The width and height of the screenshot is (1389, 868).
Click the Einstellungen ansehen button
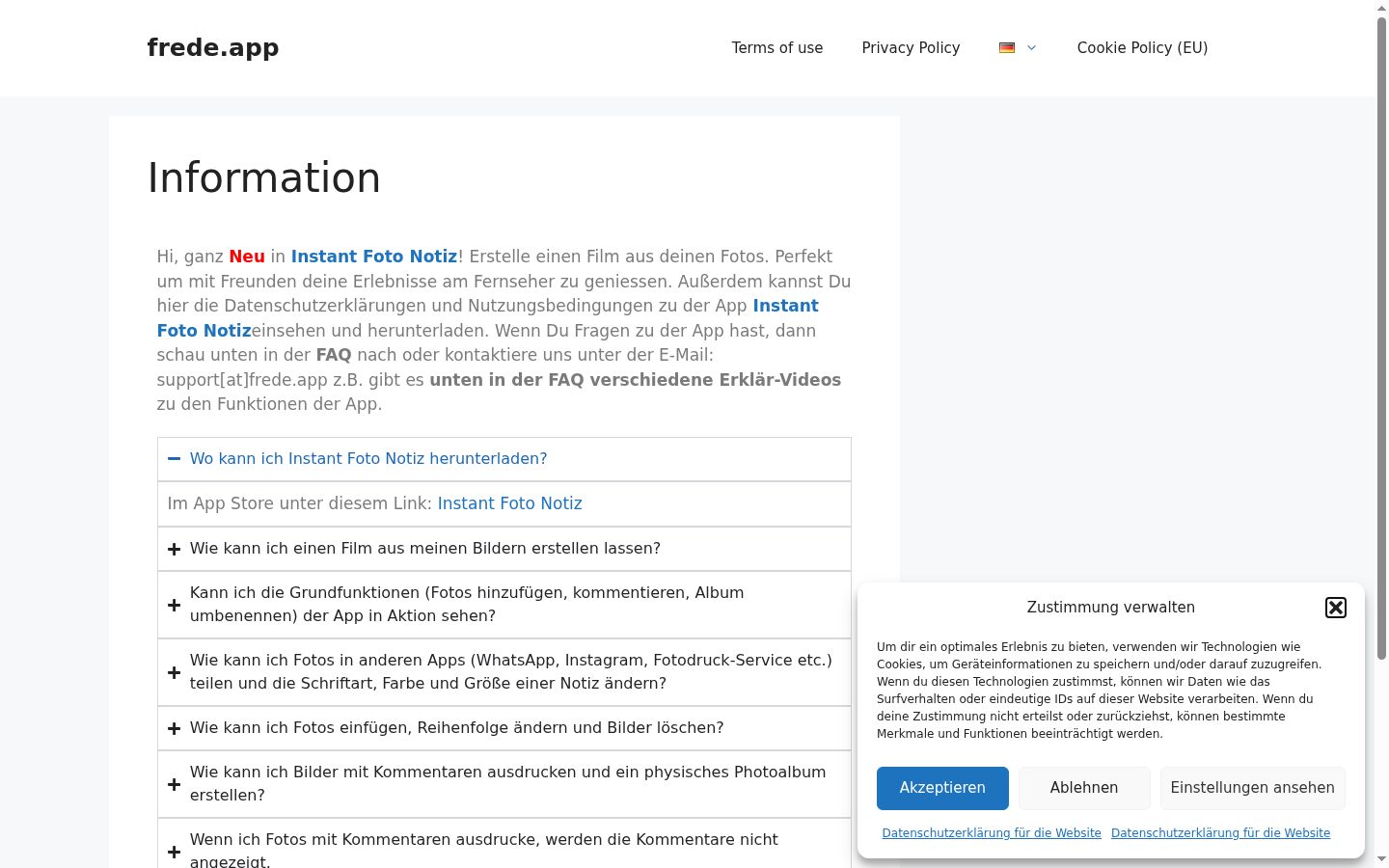coord(1253,788)
